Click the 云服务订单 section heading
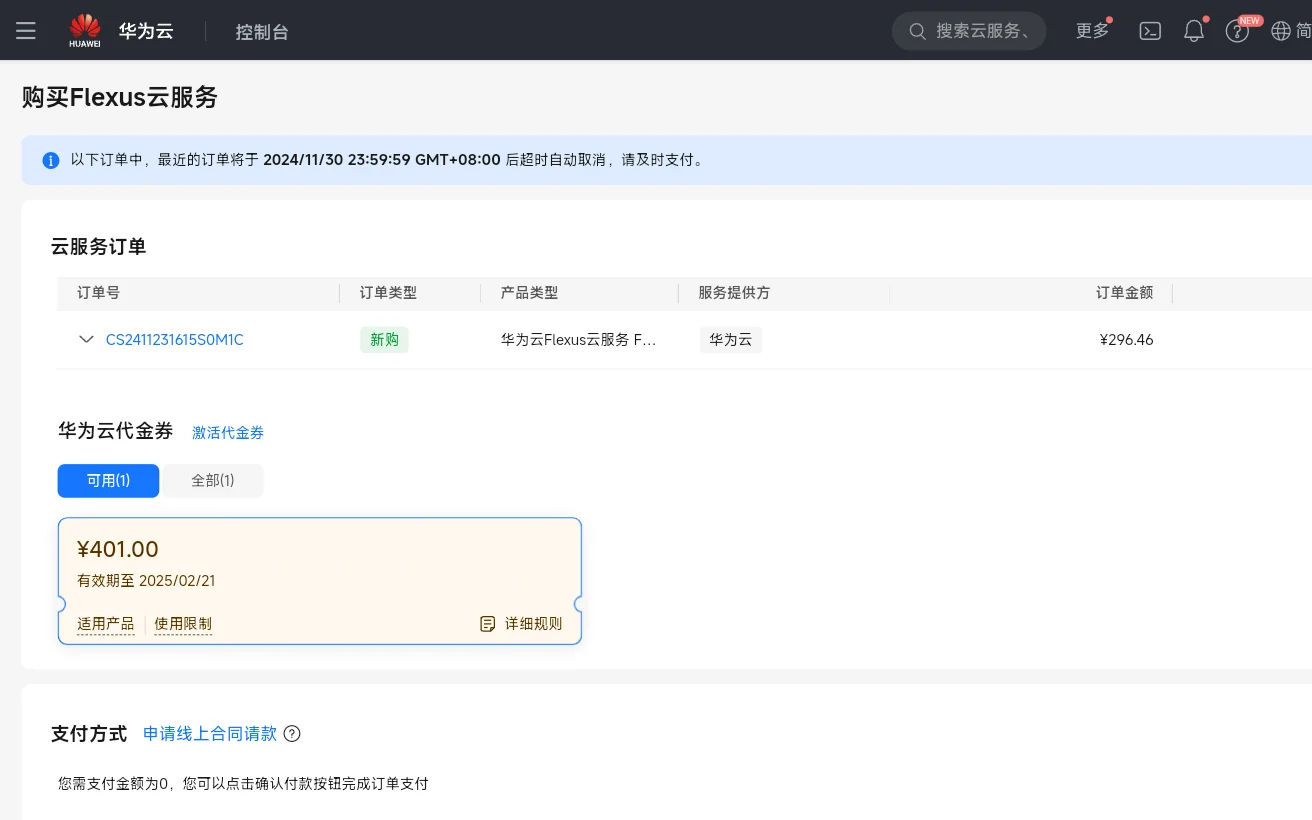The height and width of the screenshot is (820, 1312). [99, 247]
